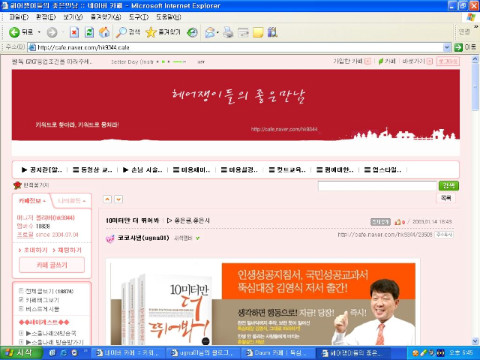Click the heart avatar beside 코코사랑
The width and height of the screenshot is (480, 360).
(110, 238)
